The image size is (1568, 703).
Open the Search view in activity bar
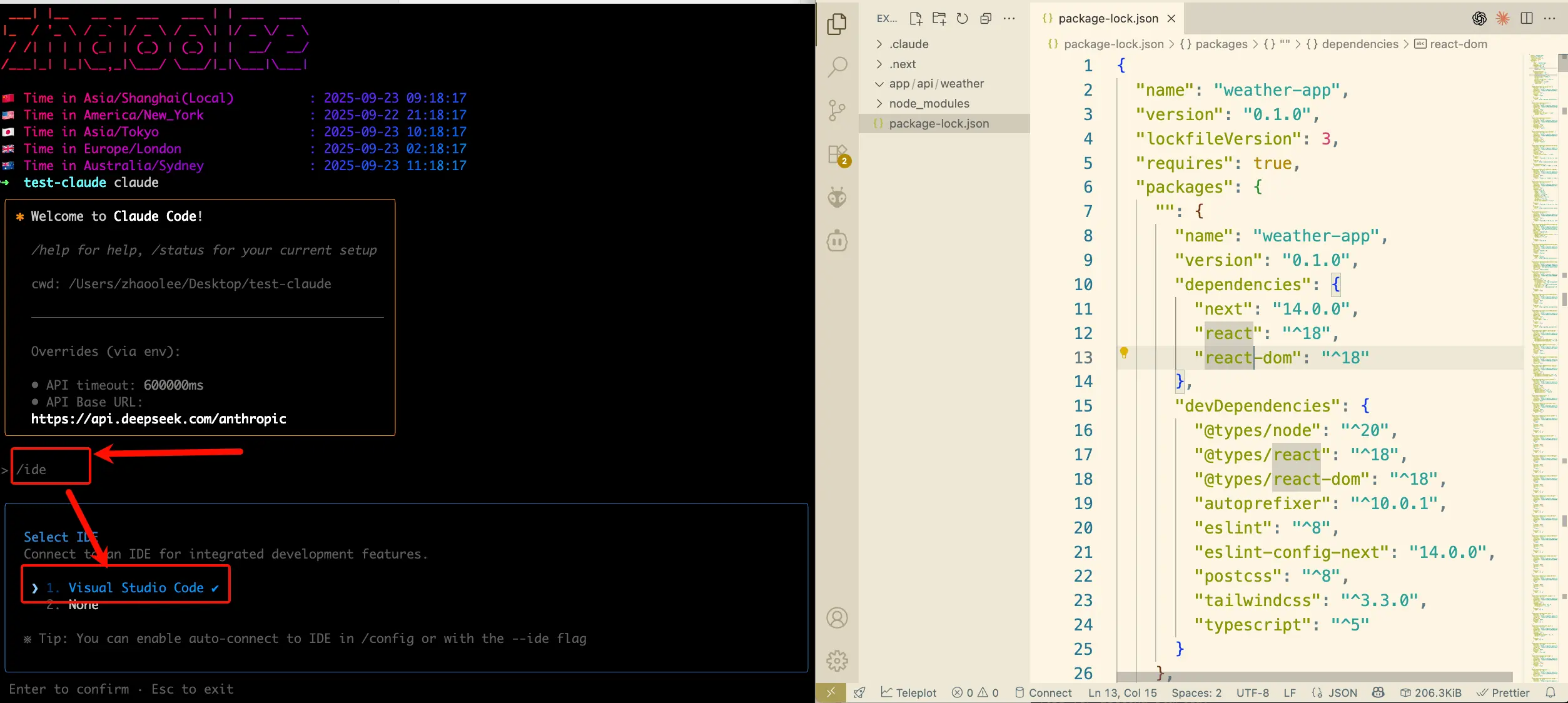click(x=837, y=66)
